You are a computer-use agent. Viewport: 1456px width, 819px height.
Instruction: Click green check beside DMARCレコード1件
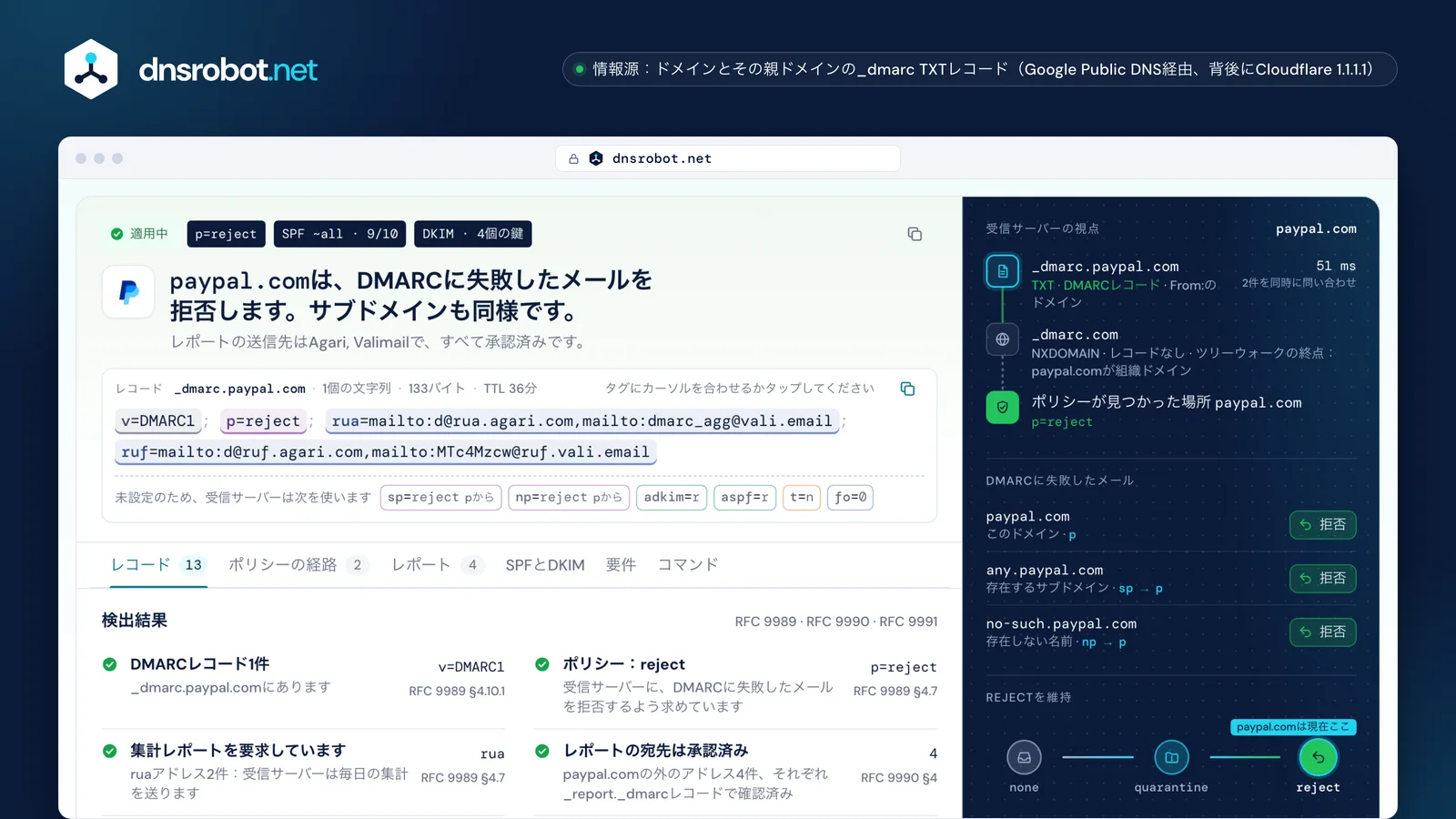coord(110,664)
